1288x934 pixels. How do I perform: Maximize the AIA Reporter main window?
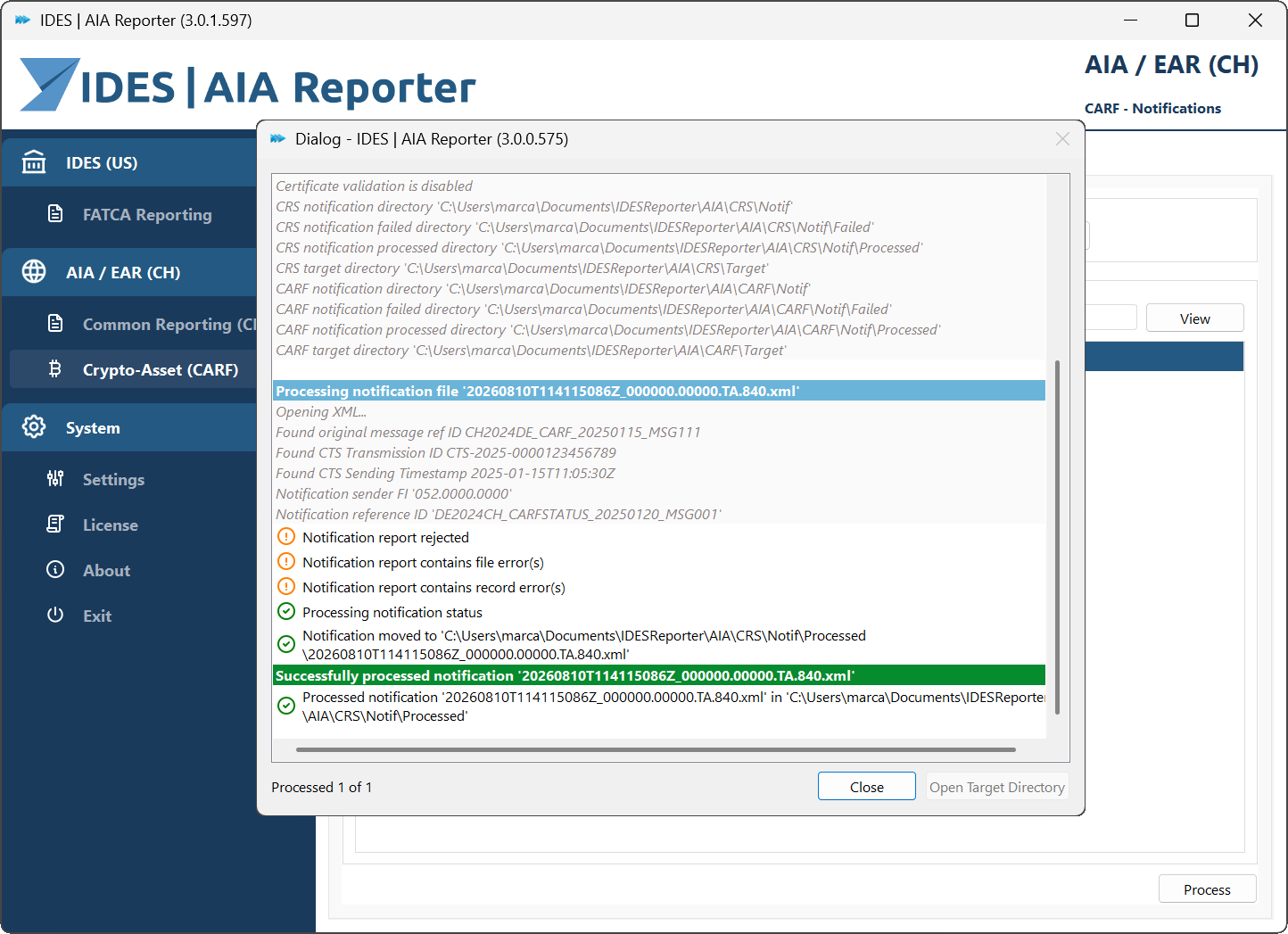pyautogui.click(x=1192, y=20)
